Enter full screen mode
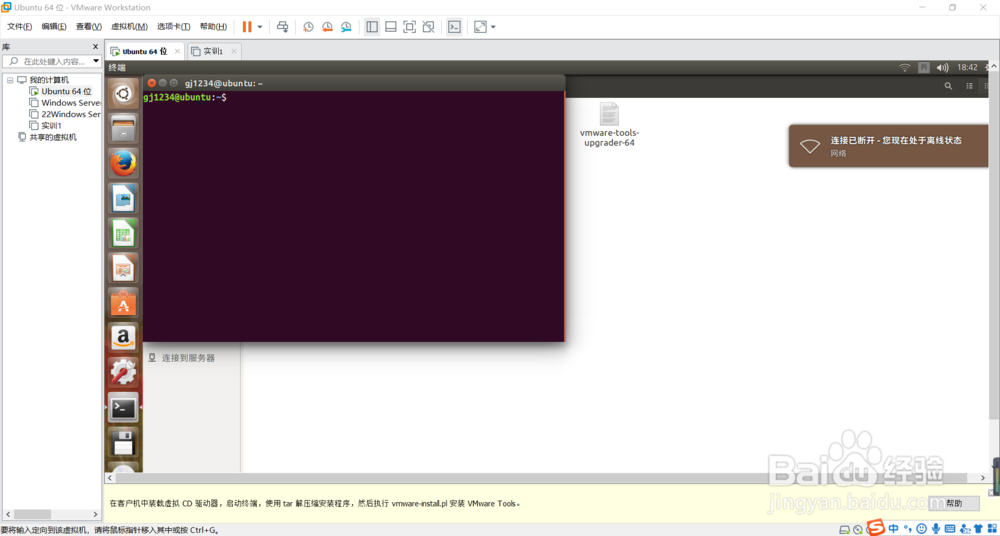 (x=409, y=27)
